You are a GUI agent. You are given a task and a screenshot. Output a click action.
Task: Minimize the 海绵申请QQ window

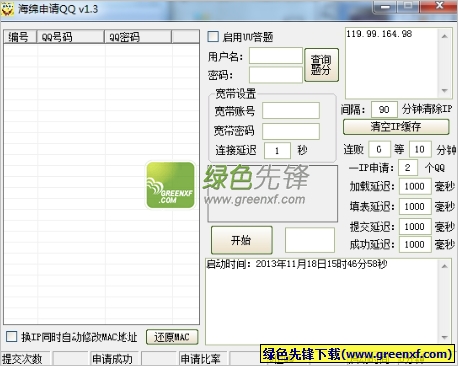pyautogui.click(x=385, y=7)
